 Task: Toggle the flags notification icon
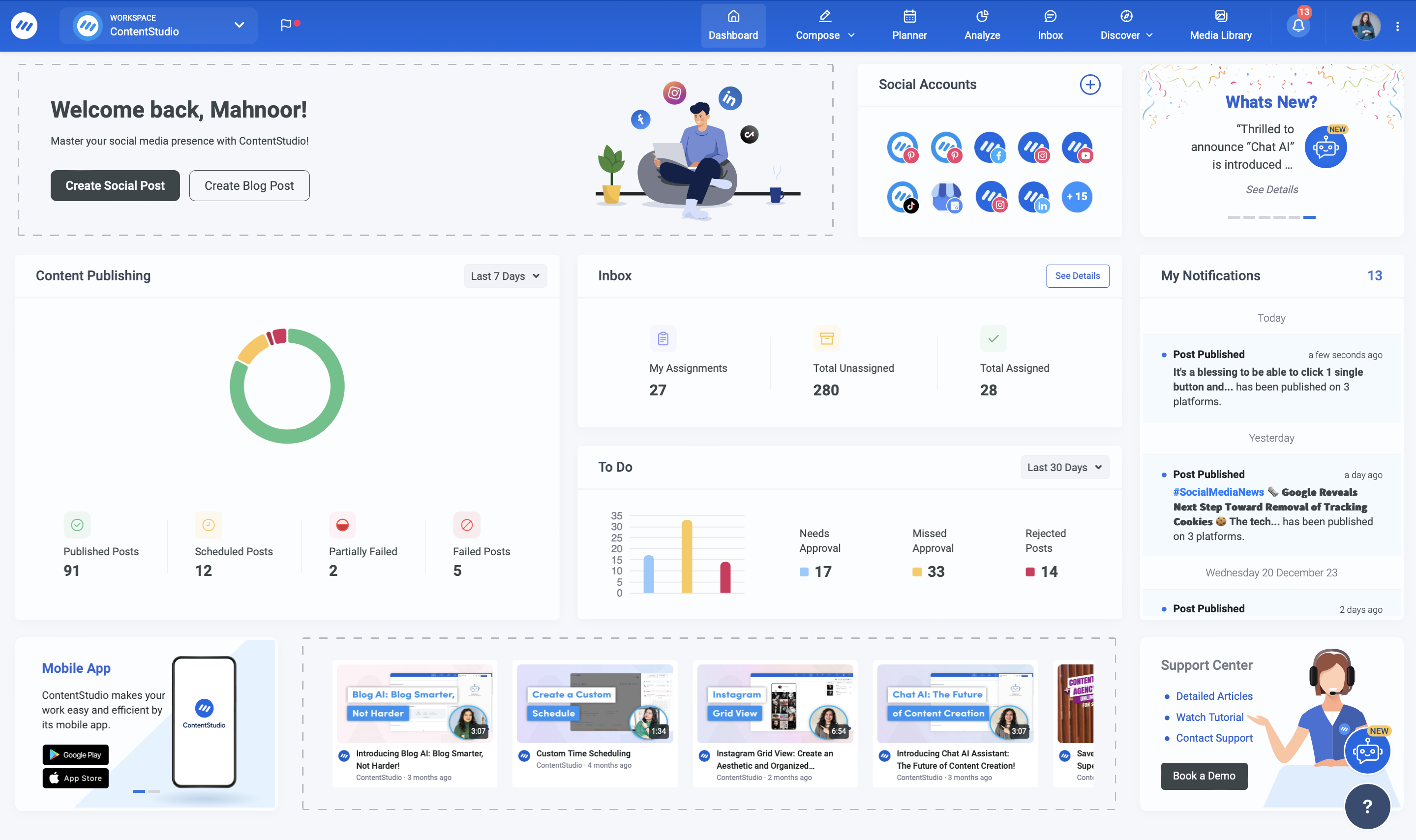285,23
